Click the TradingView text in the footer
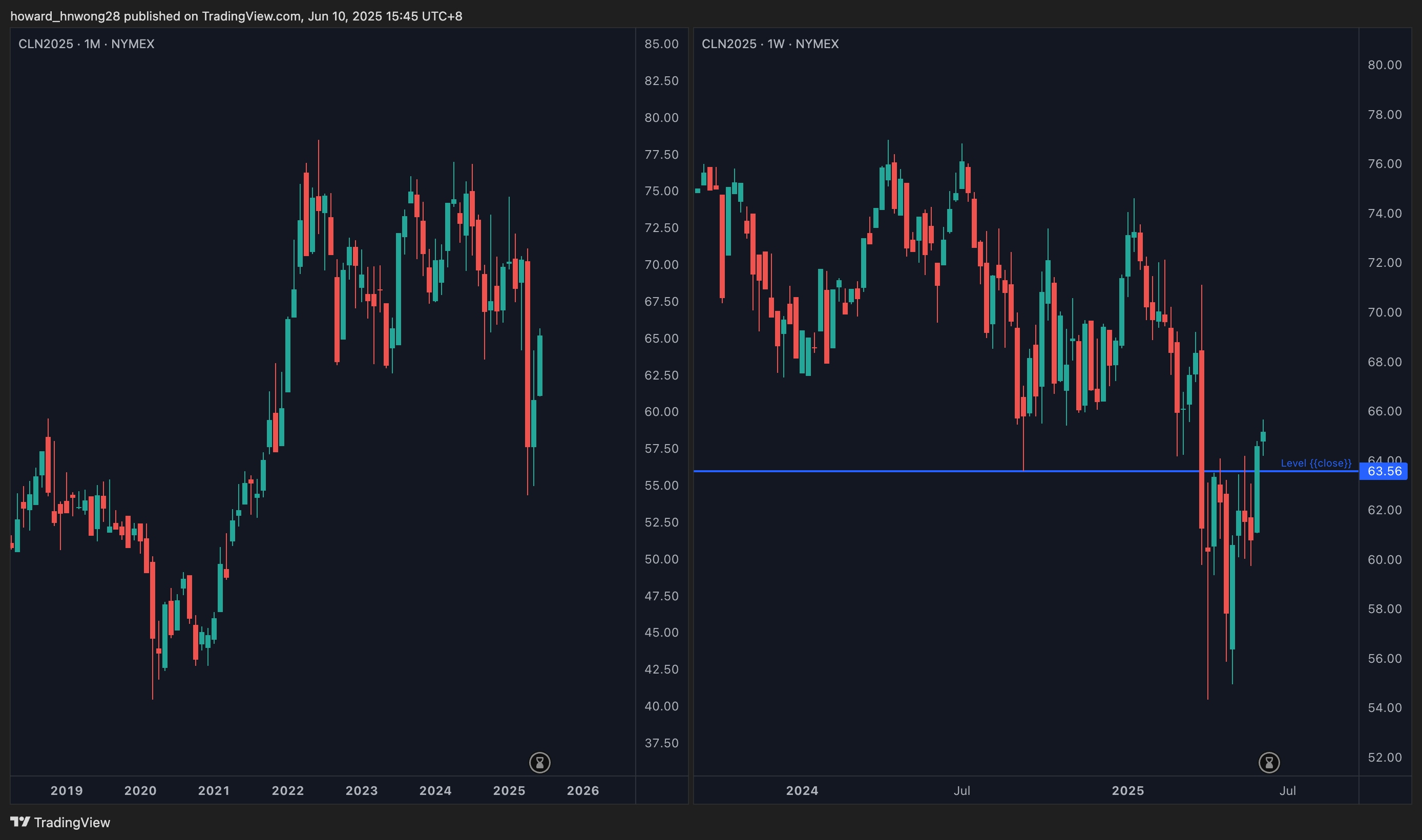 click(x=72, y=822)
